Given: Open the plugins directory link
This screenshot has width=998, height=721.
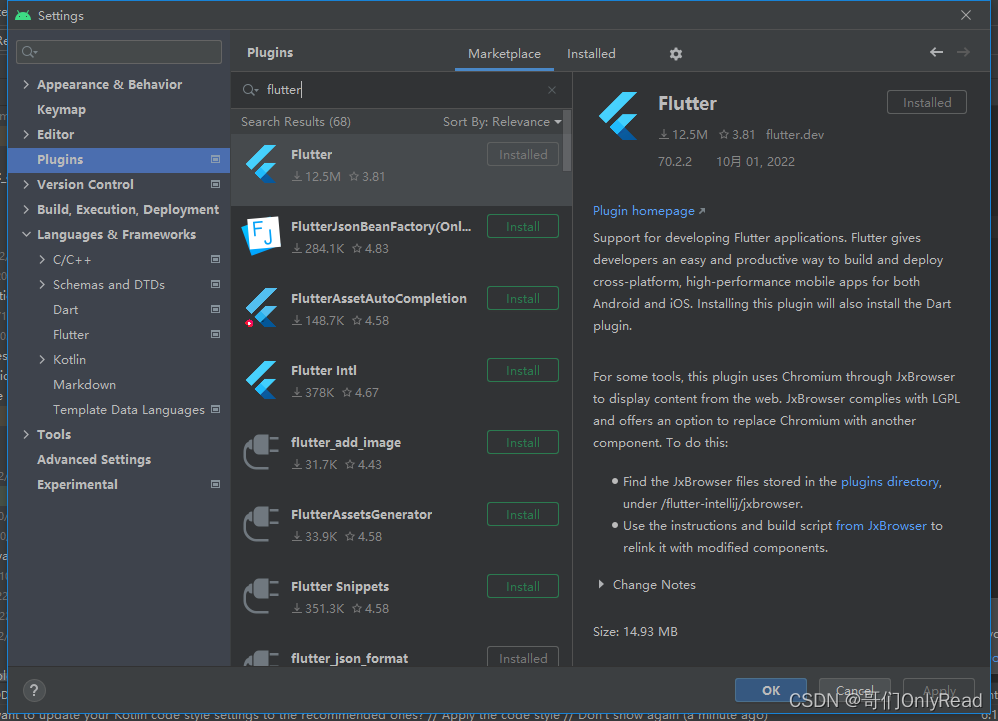Looking at the screenshot, I should pyautogui.click(x=889, y=482).
